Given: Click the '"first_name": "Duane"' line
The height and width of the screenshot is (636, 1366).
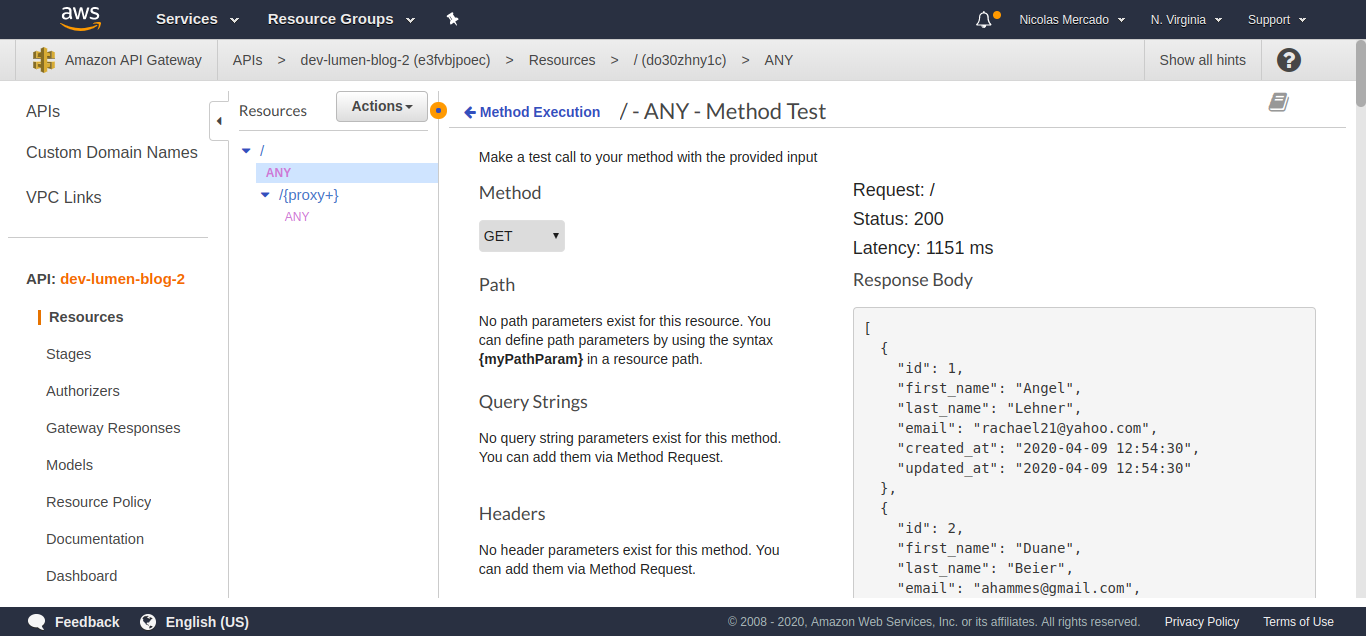Looking at the screenshot, I should 989,548.
